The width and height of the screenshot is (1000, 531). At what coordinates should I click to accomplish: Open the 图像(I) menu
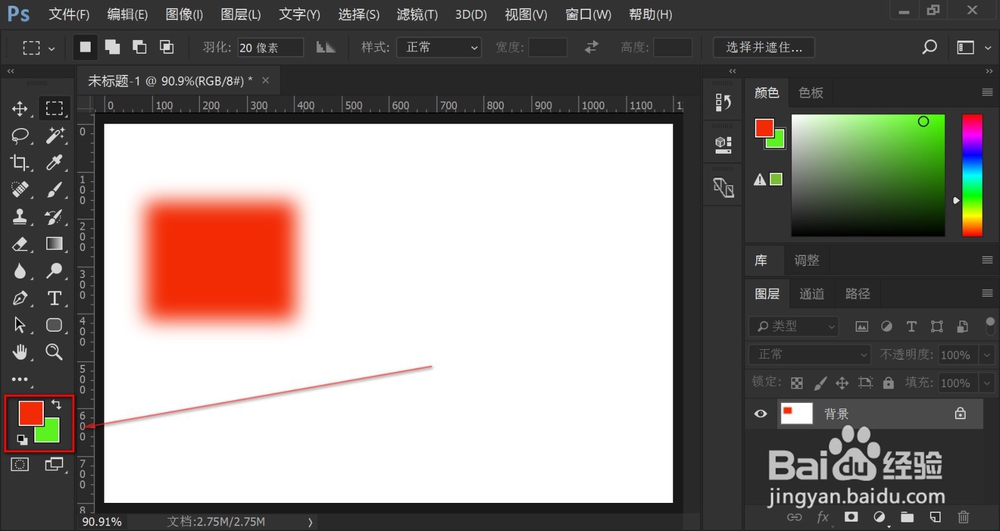pyautogui.click(x=184, y=14)
